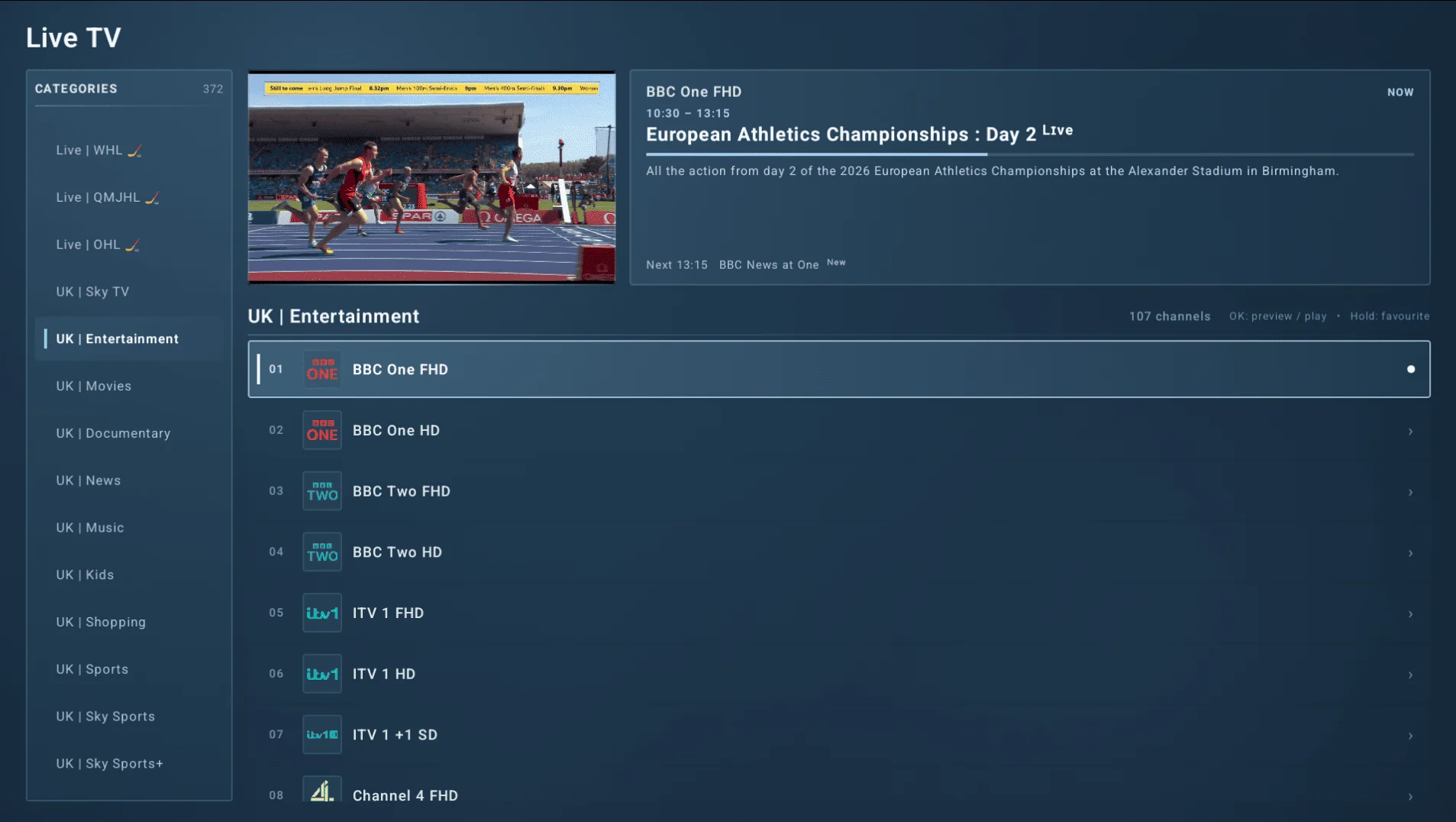Click the CATEGORIES header label
This screenshot has height=822, width=1456.
coord(76,89)
